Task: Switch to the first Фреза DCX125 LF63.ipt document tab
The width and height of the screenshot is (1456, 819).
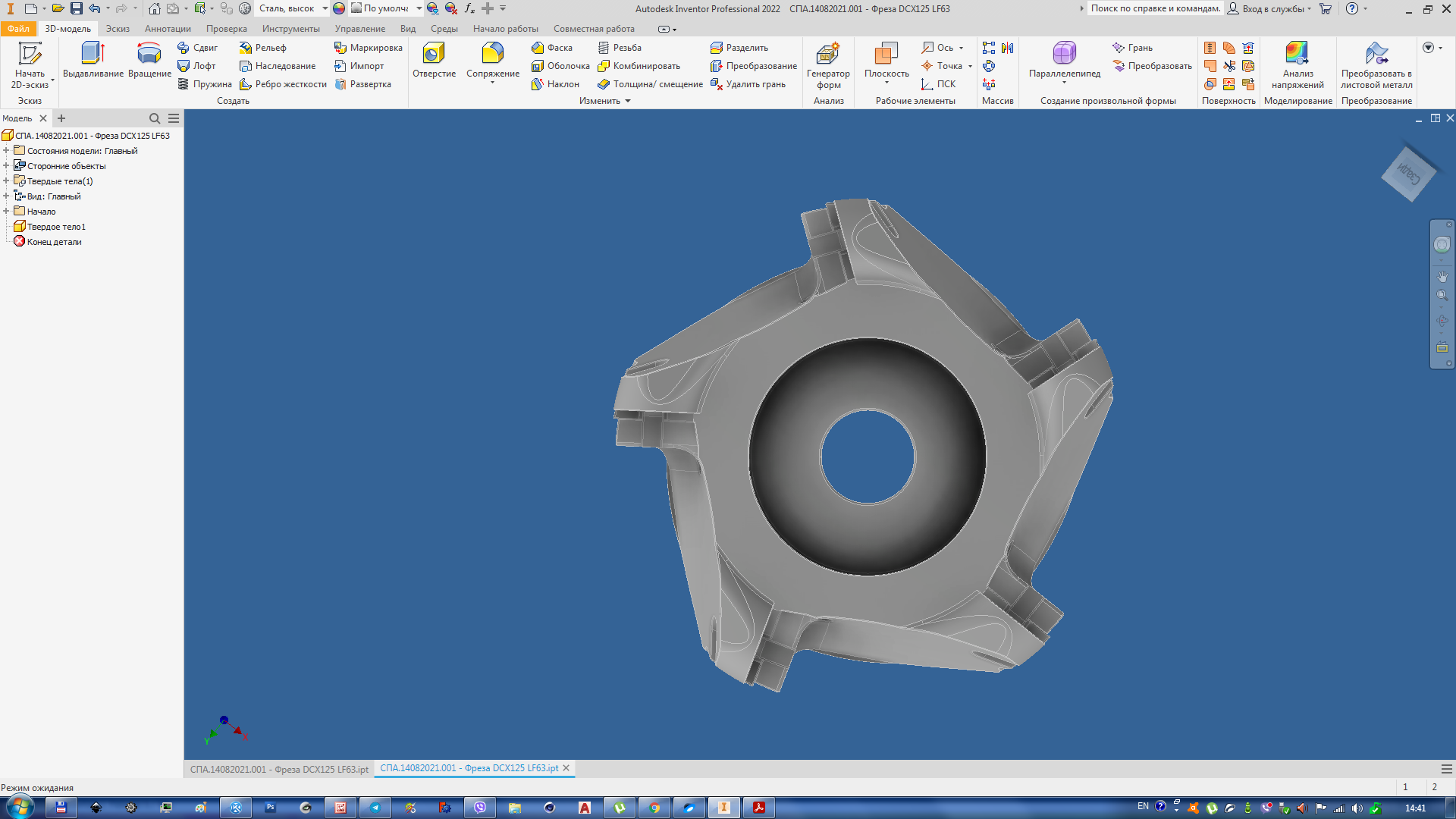Action: click(x=279, y=769)
